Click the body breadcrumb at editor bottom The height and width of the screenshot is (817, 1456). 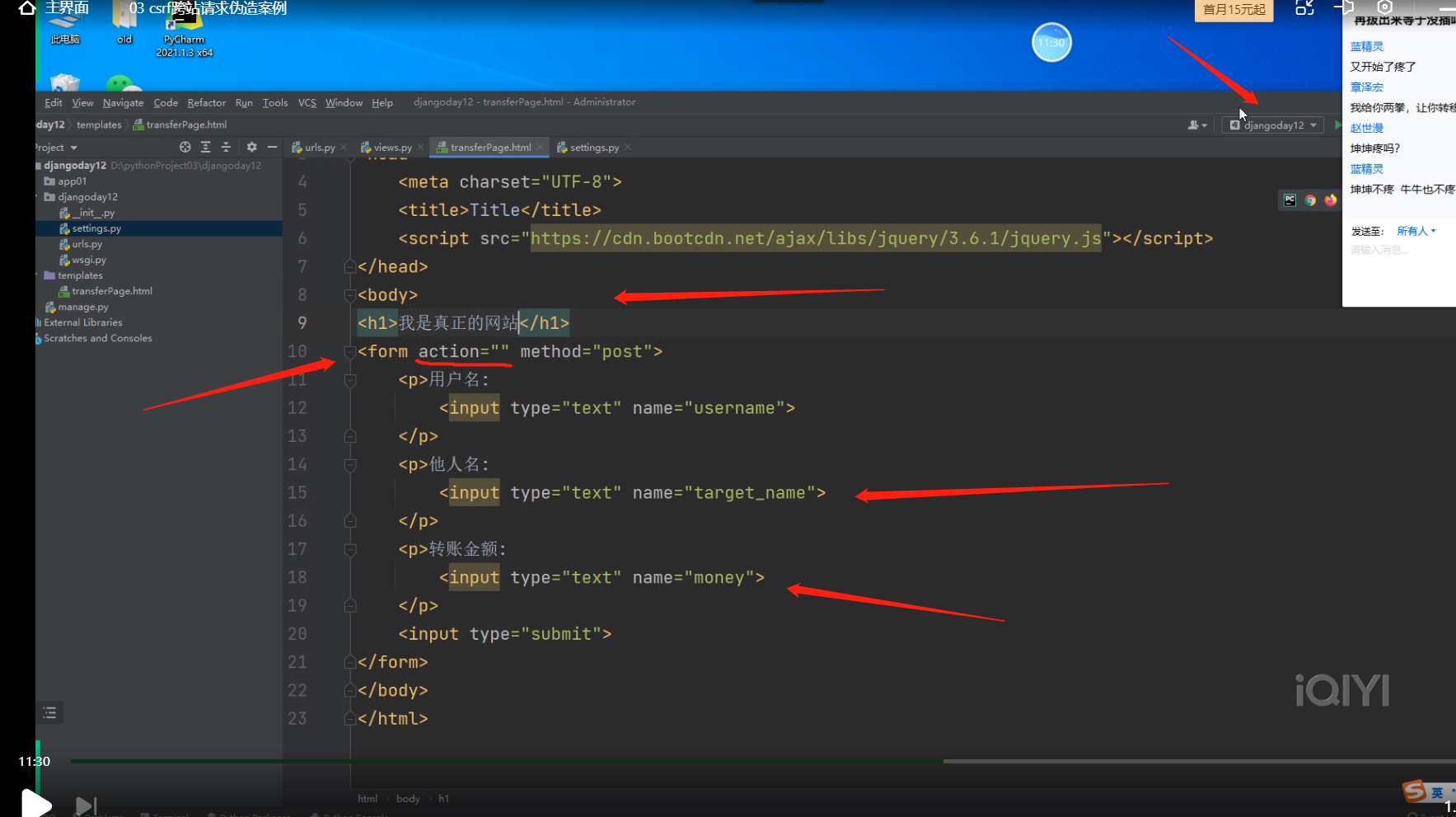pos(408,799)
